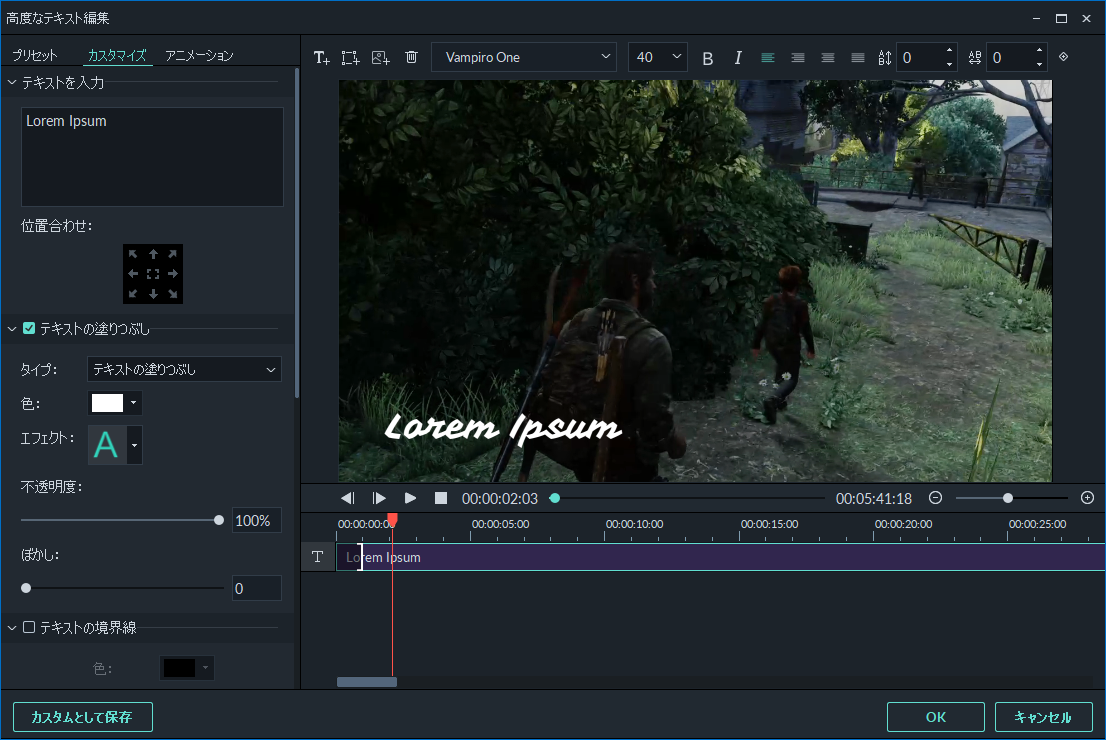Align text to bottom-left position

click(x=133, y=293)
